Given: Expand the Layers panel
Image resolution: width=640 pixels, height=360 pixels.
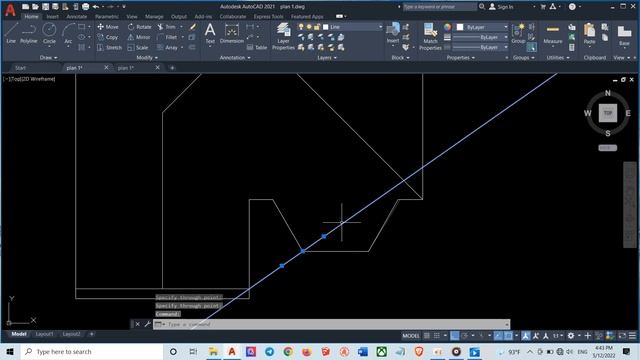Looking at the screenshot, I should 327,58.
